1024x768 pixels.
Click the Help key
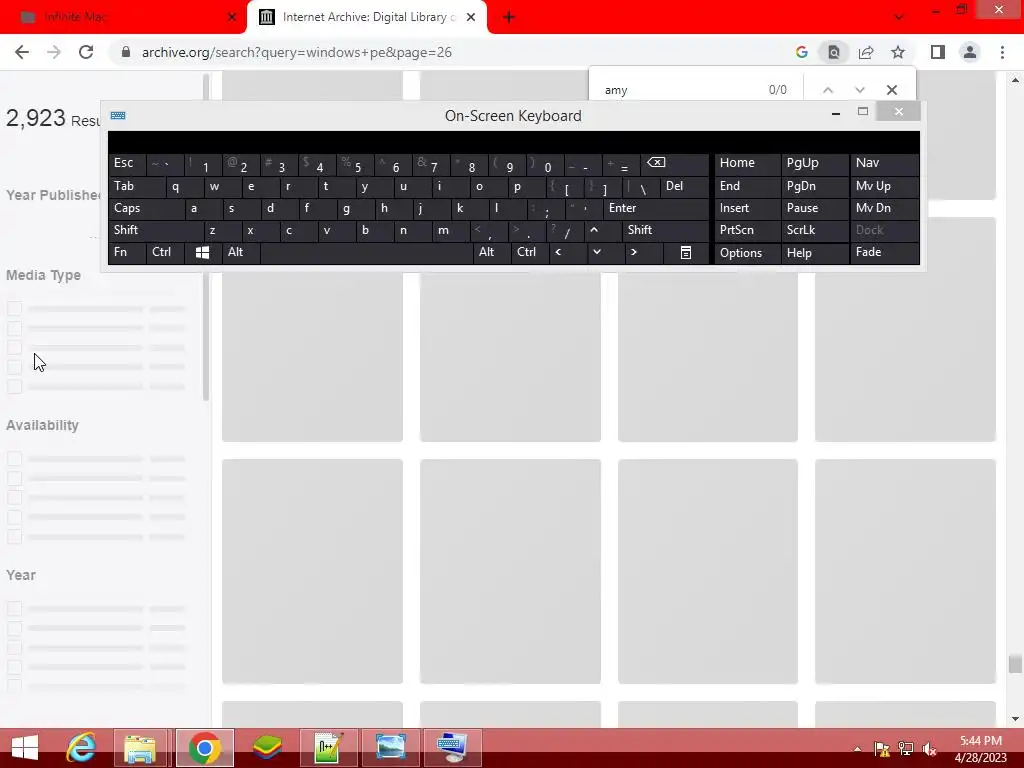(x=814, y=253)
